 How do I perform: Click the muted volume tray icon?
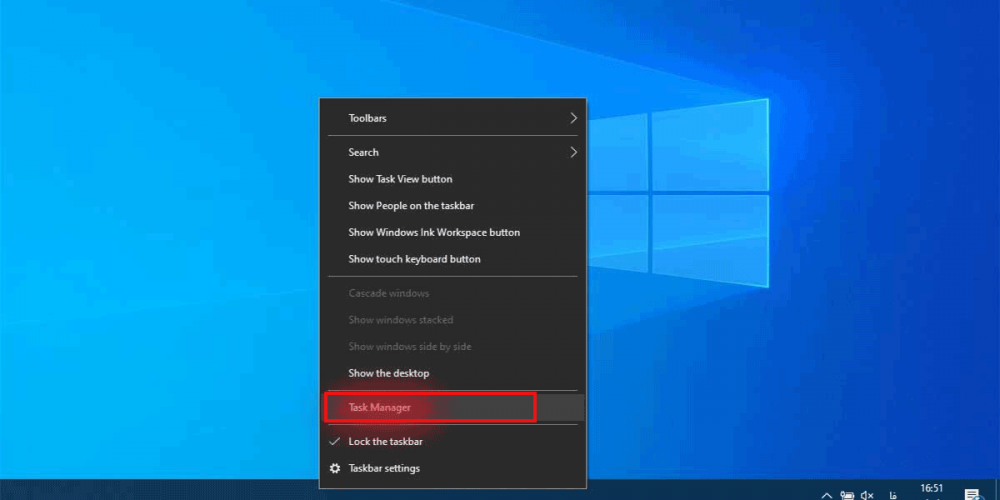tap(867, 495)
